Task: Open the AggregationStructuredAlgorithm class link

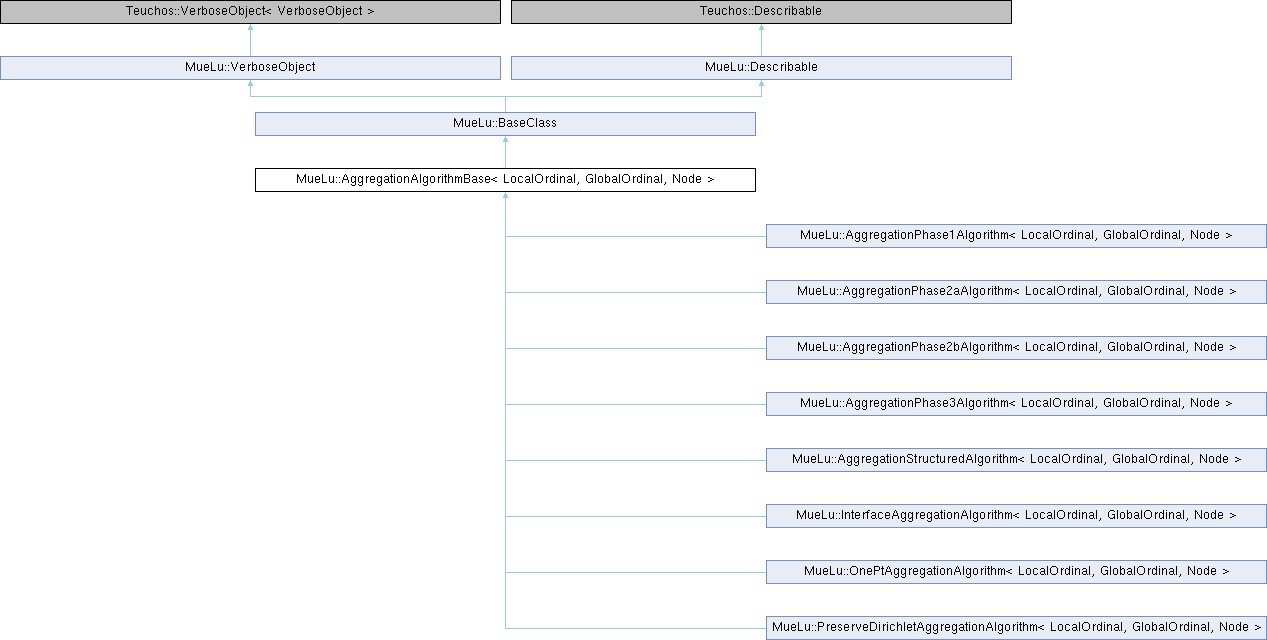Action: [x=1016, y=459]
